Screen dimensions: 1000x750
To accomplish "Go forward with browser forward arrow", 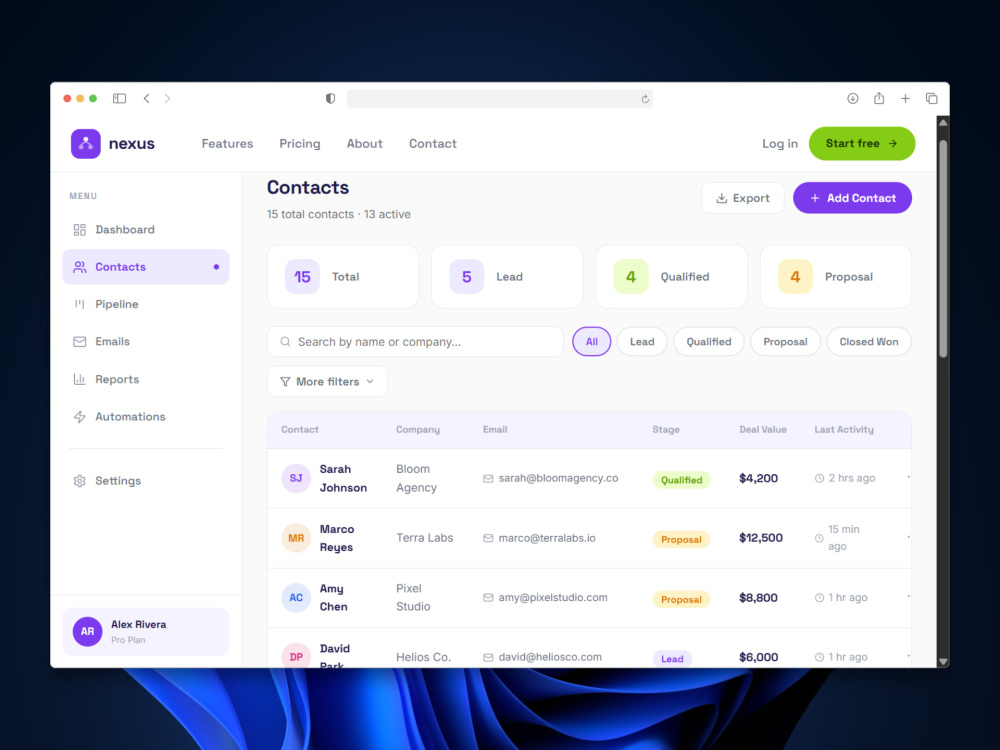I will click(167, 98).
